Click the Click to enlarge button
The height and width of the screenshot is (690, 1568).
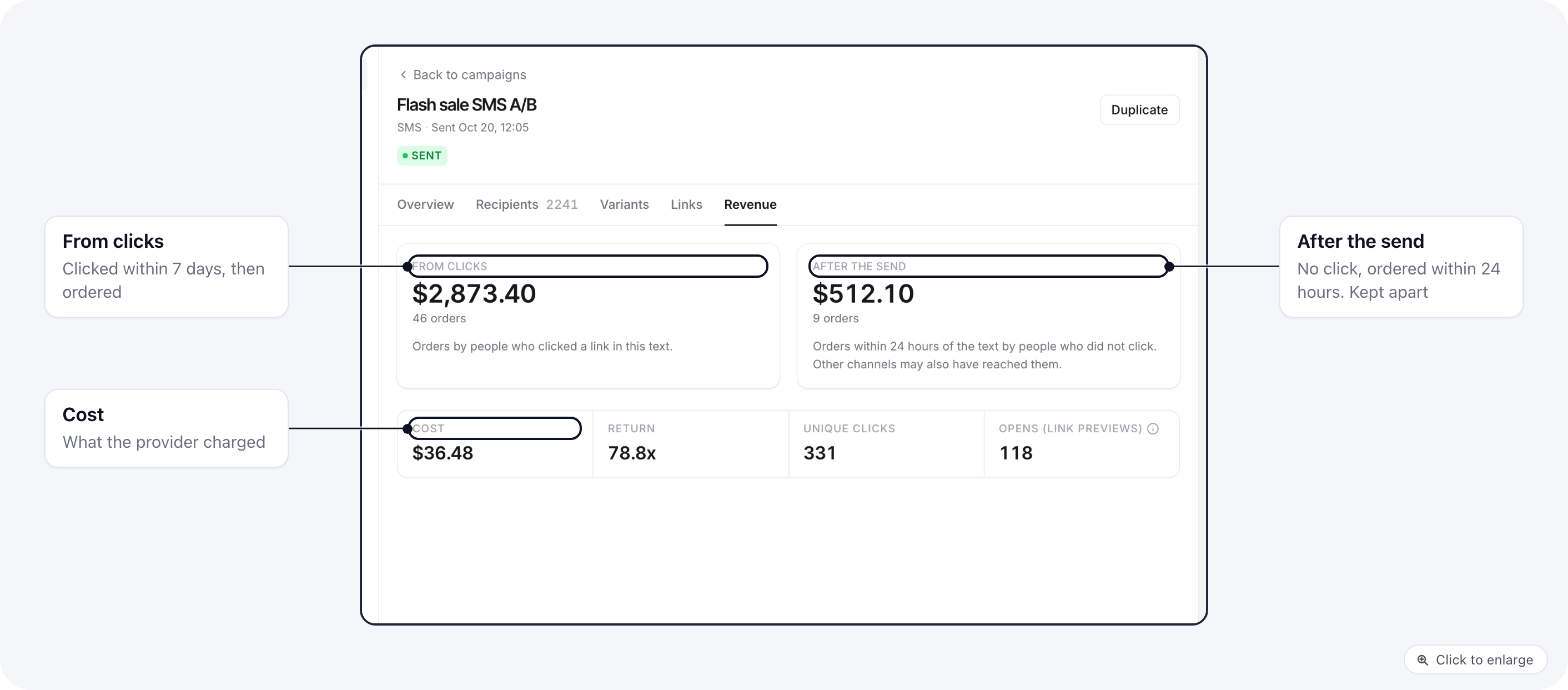[1475, 660]
